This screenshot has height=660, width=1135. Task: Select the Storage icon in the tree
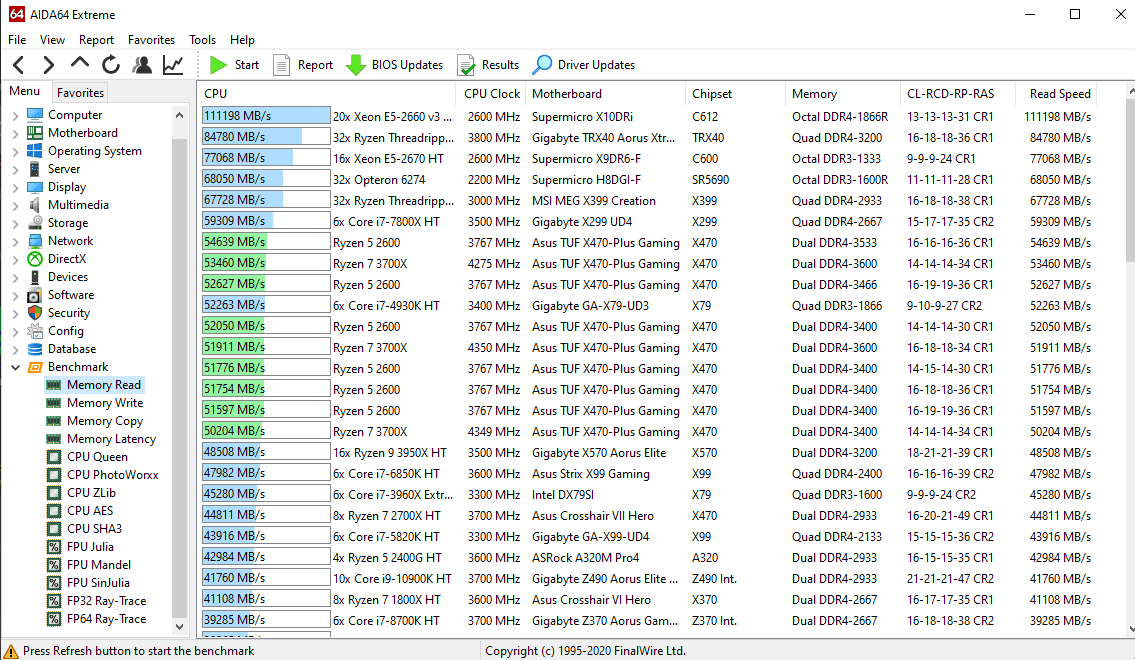tap(35, 223)
